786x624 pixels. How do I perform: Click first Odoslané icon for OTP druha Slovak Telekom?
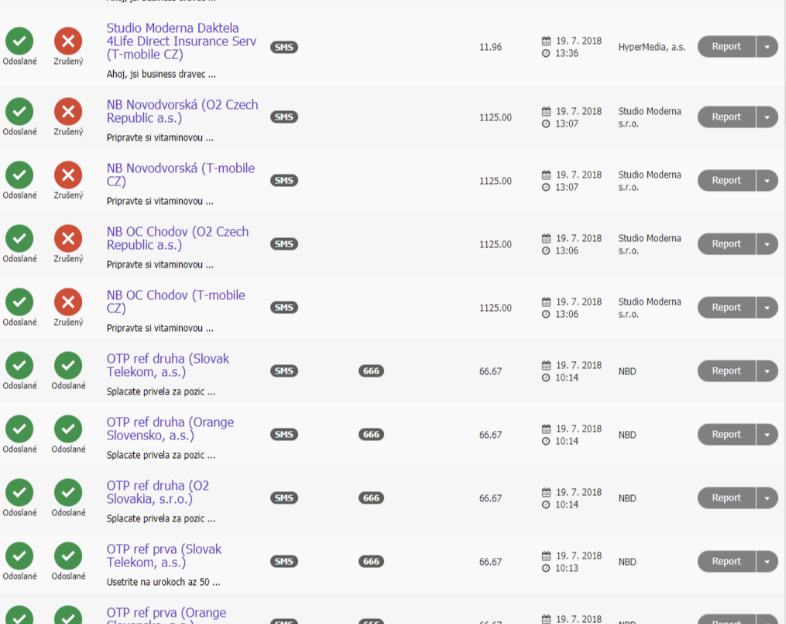click(20, 365)
